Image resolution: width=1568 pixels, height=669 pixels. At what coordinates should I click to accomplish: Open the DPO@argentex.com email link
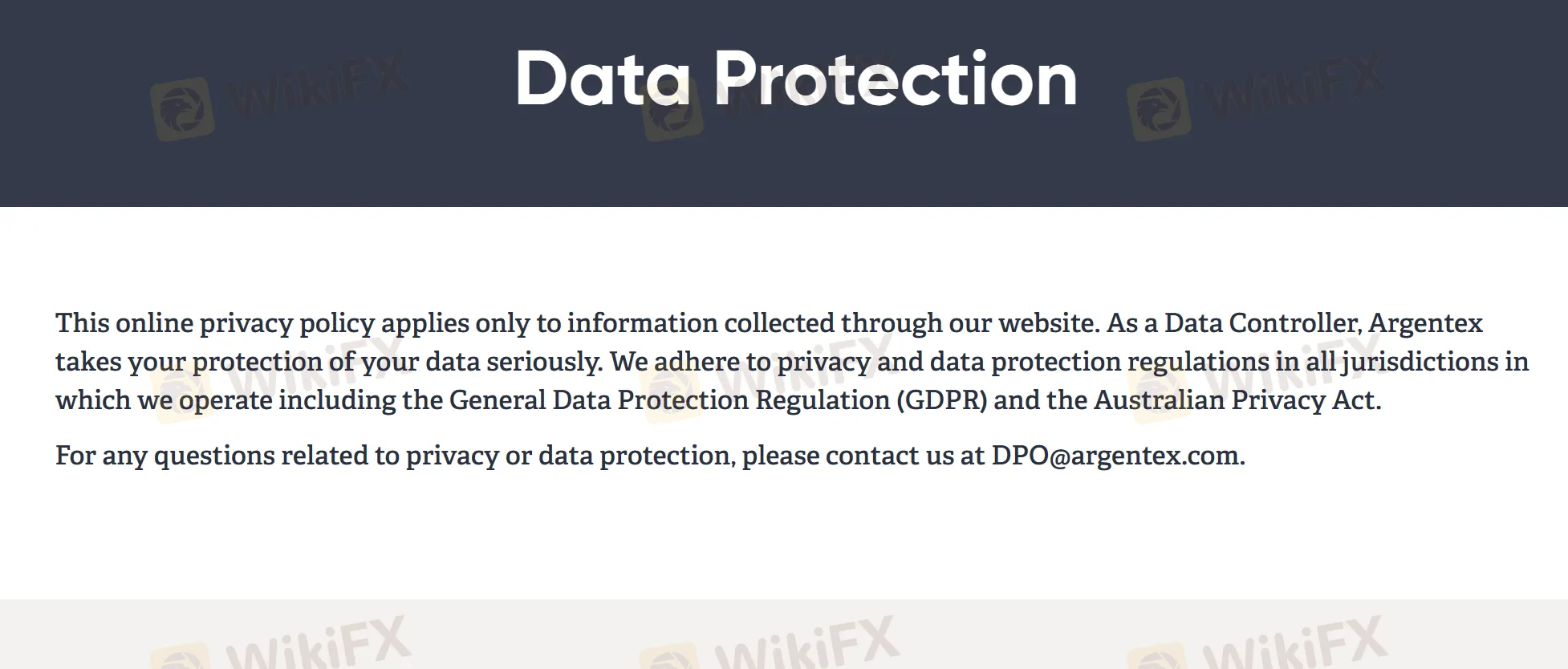click(1116, 456)
